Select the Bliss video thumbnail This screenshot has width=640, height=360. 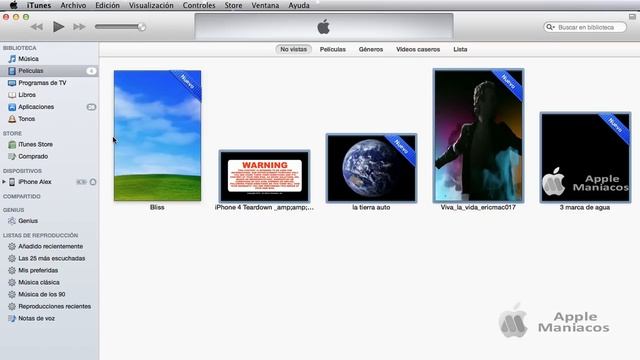(157, 136)
